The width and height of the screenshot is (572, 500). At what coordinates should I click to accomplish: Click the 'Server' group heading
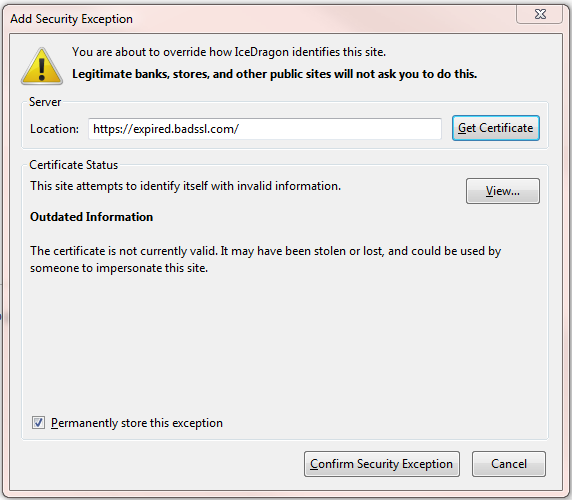(x=45, y=102)
